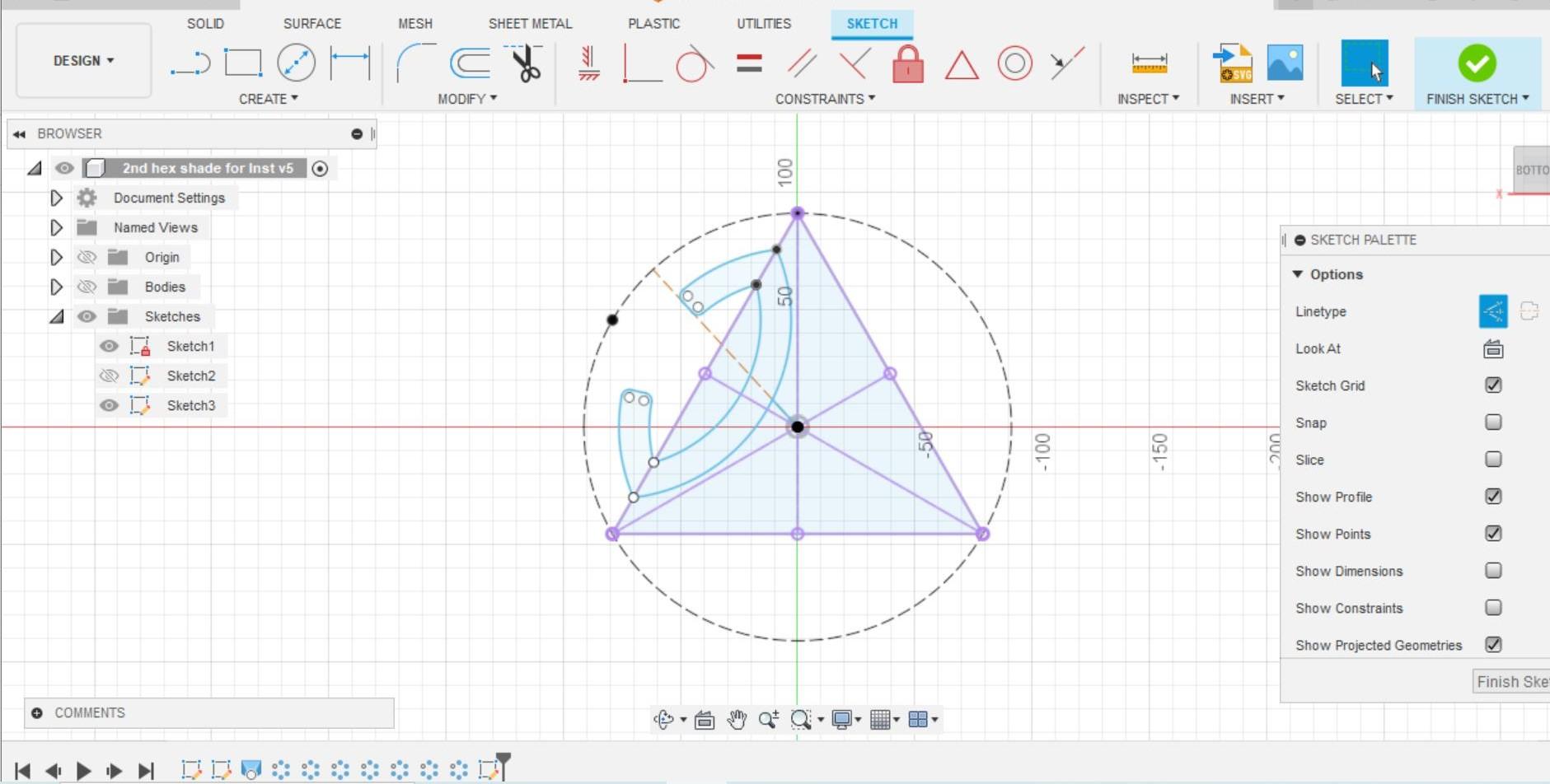Image resolution: width=1550 pixels, height=784 pixels.
Task: Enable the Show Constraints checkbox
Action: click(x=1493, y=608)
